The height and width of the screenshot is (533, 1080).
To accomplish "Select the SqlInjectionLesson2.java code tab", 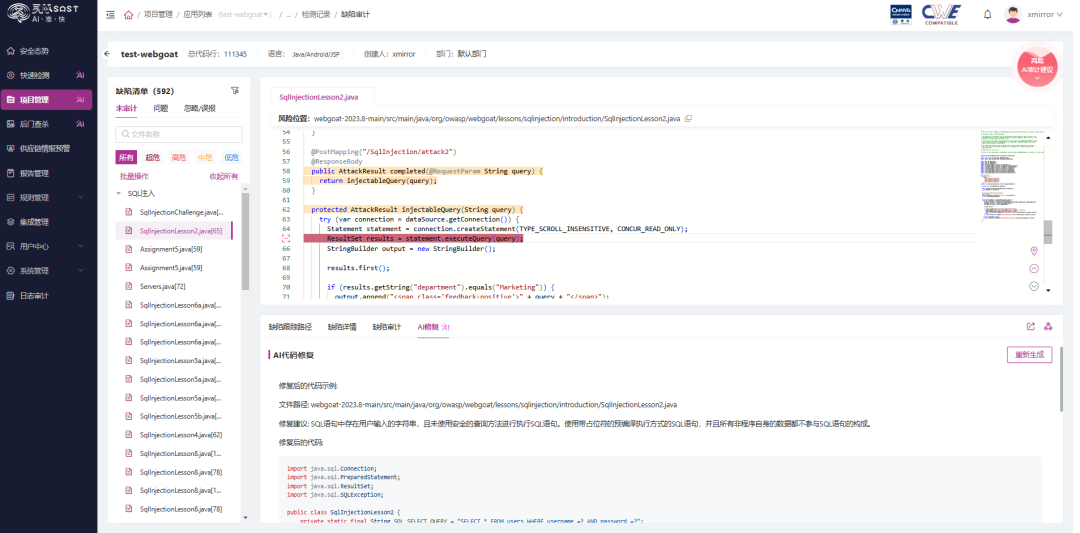I will 318,97.
